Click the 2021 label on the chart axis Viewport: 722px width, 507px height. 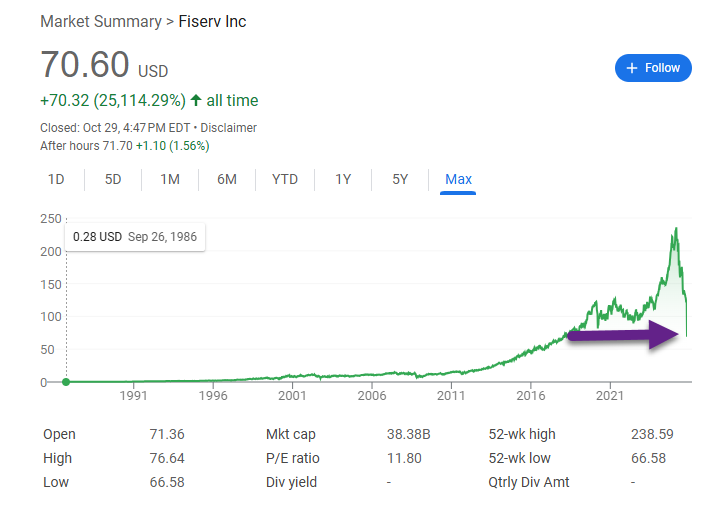(610, 396)
